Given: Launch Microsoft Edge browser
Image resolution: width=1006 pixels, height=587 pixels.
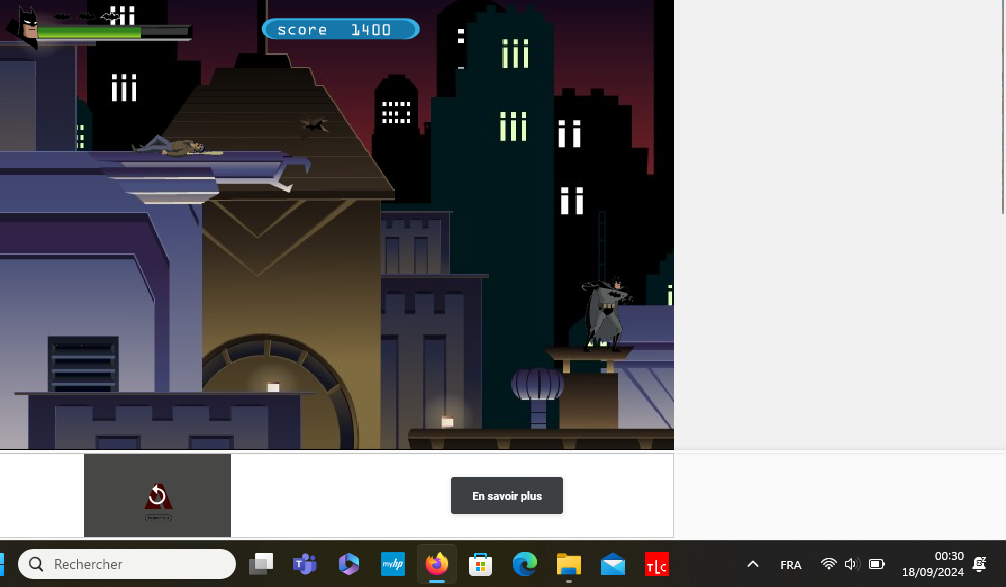Looking at the screenshot, I should pyautogui.click(x=524, y=564).
